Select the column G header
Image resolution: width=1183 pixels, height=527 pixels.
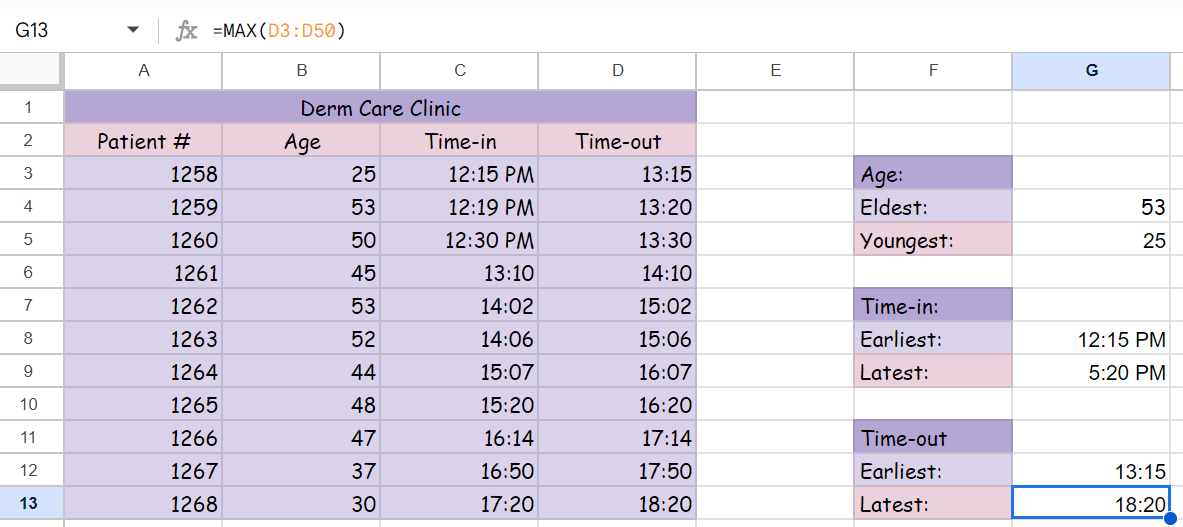pyautogui.click(x=1091, y=70)
